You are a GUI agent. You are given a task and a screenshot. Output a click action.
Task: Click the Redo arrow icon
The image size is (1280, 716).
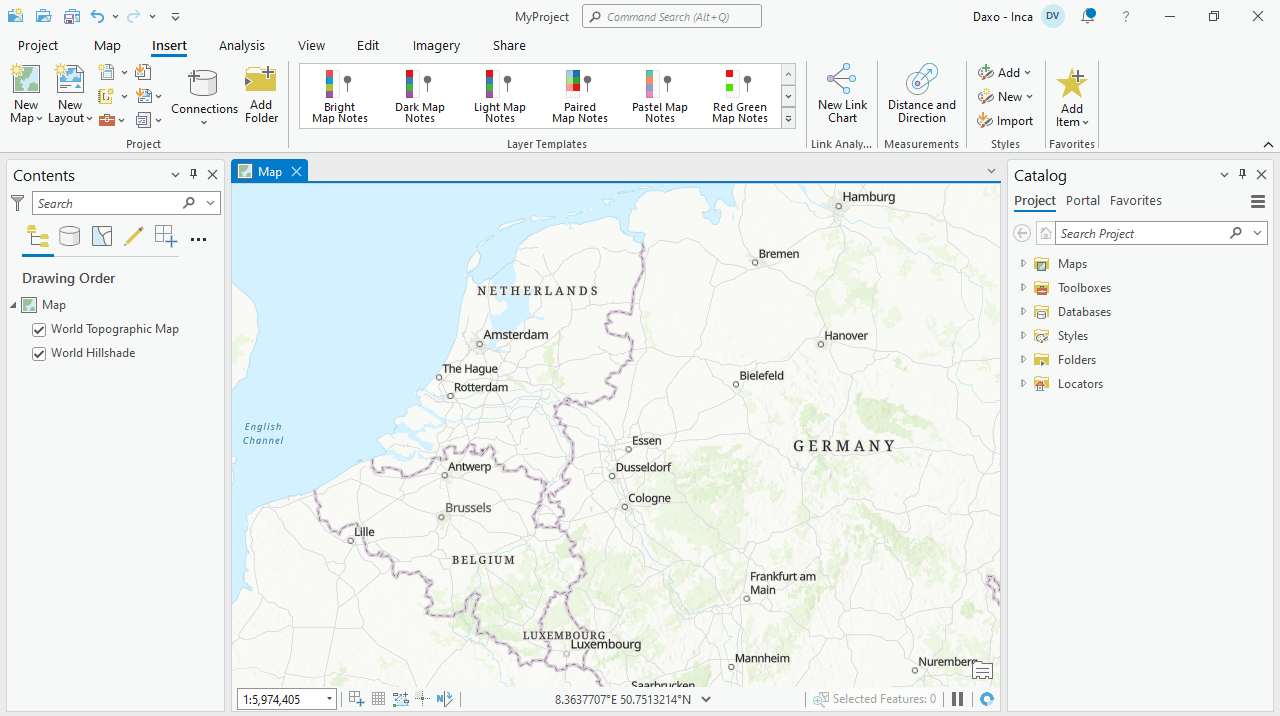[132, 16]
